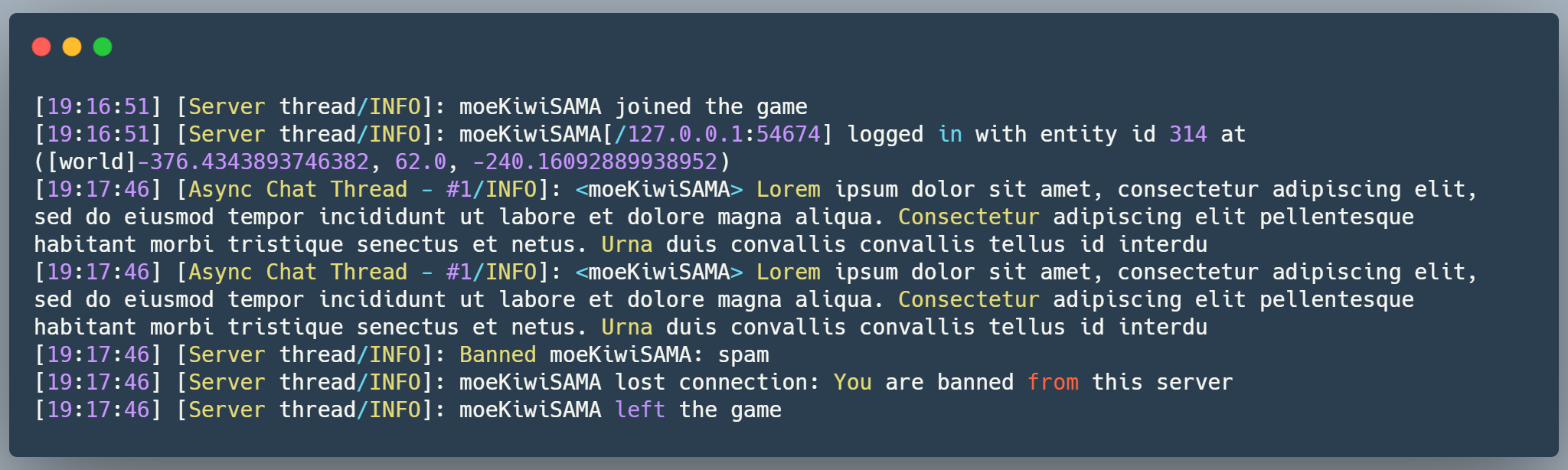This screenshot has height=470, width=1568.
Task: Click the timestamp on the "left the game" line
Action: point(98,410)
